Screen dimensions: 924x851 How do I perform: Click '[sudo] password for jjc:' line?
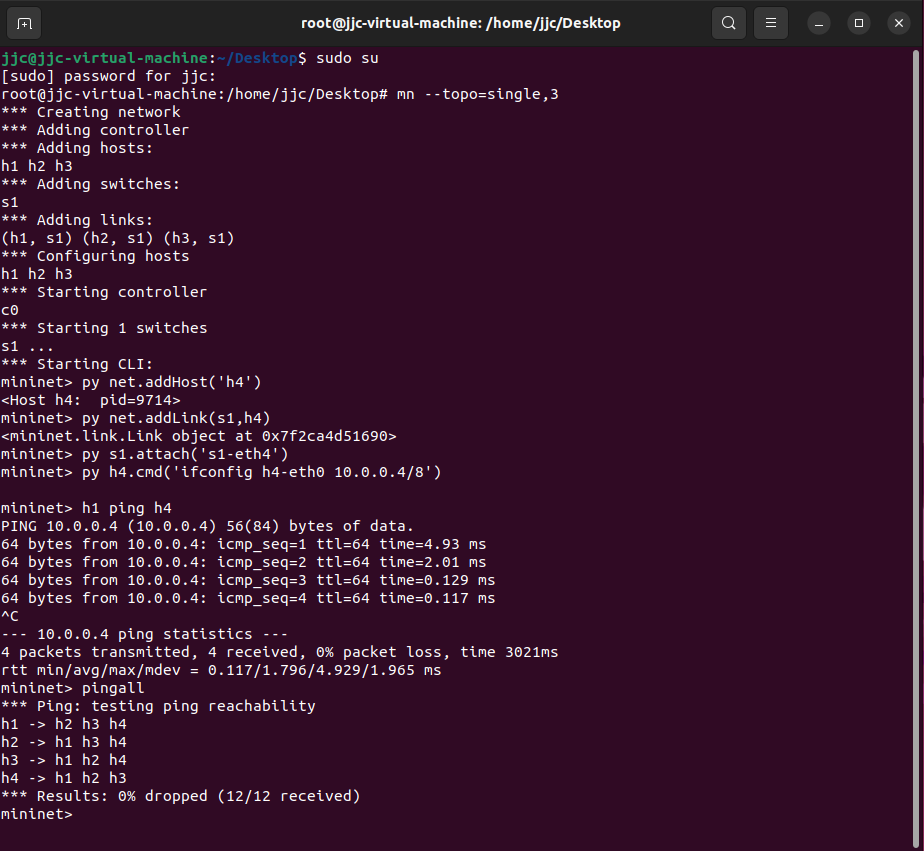108,76
